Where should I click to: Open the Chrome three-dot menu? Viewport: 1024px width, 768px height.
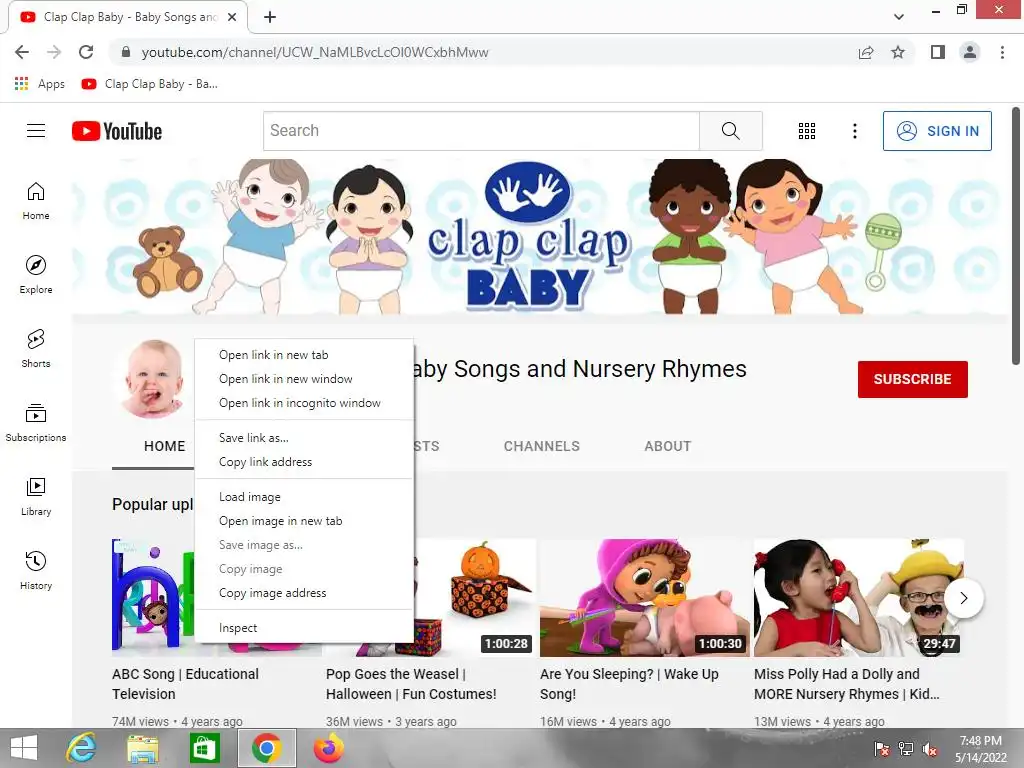coord(1002,52)
